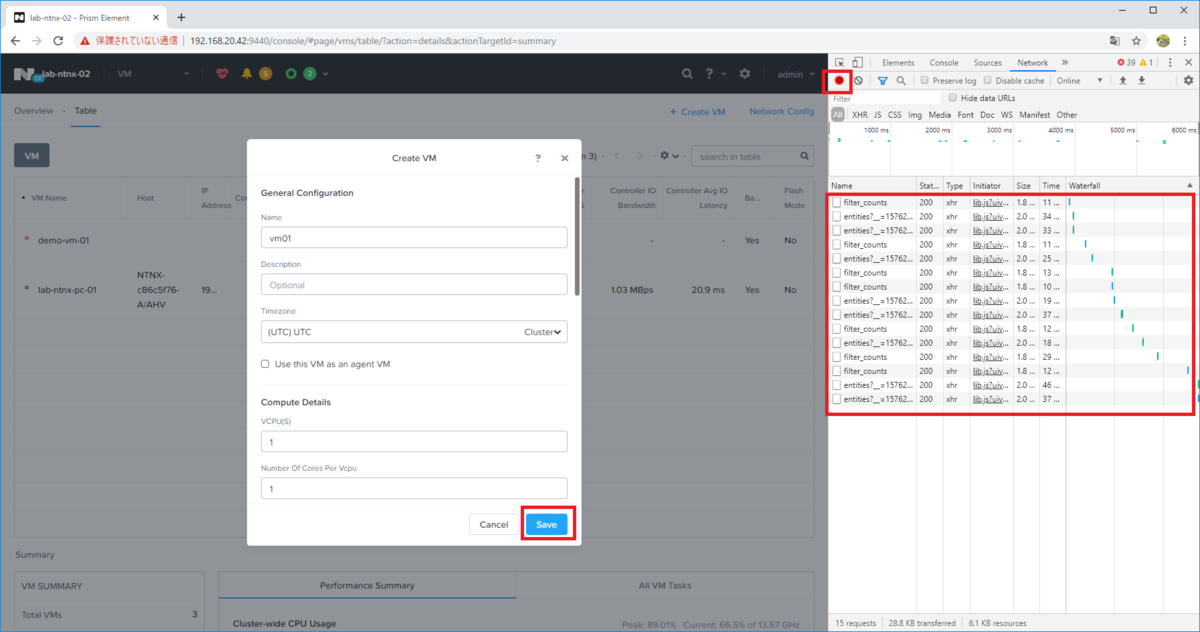Toggle the device toolbar icon
This screenshot has width=1200, height=632.
coord(859,62)
